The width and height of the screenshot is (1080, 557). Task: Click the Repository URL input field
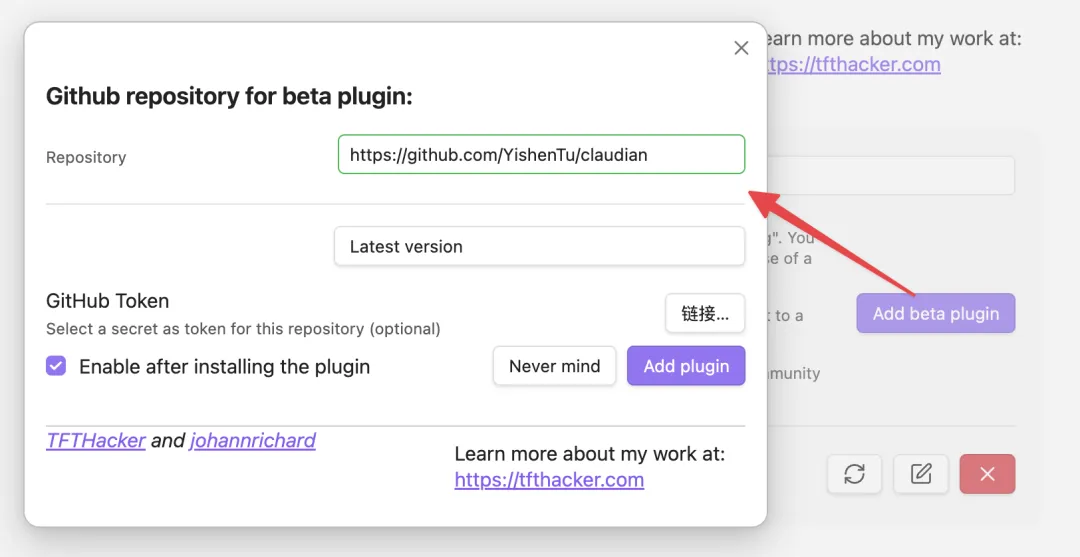541,154
